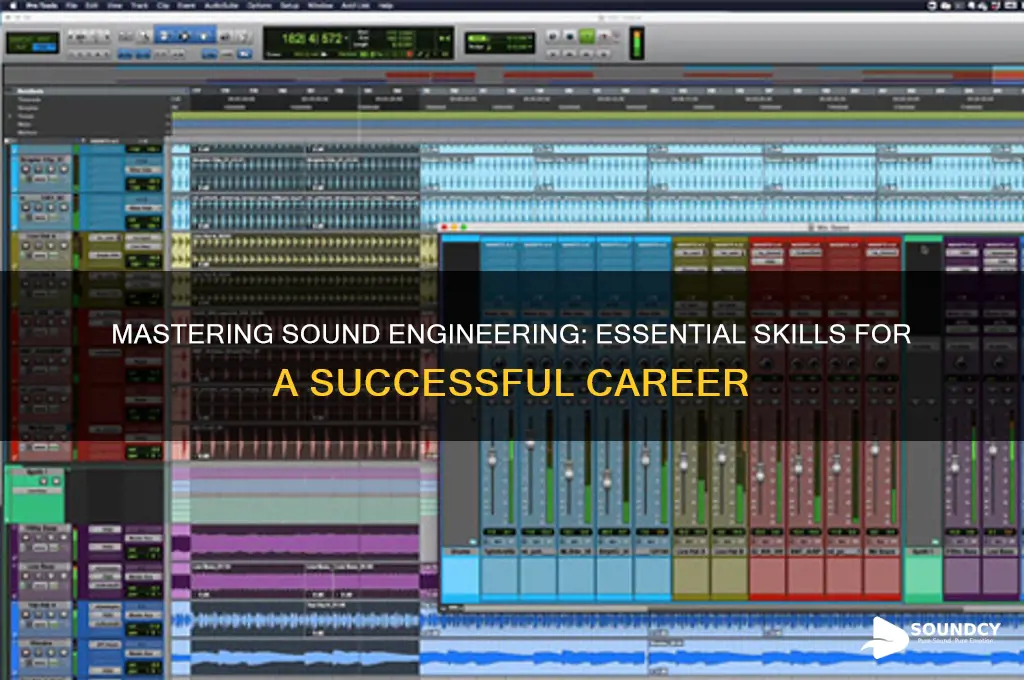Open the Window menu
This screenshot has width=1024, height=680.
[320, 5]
